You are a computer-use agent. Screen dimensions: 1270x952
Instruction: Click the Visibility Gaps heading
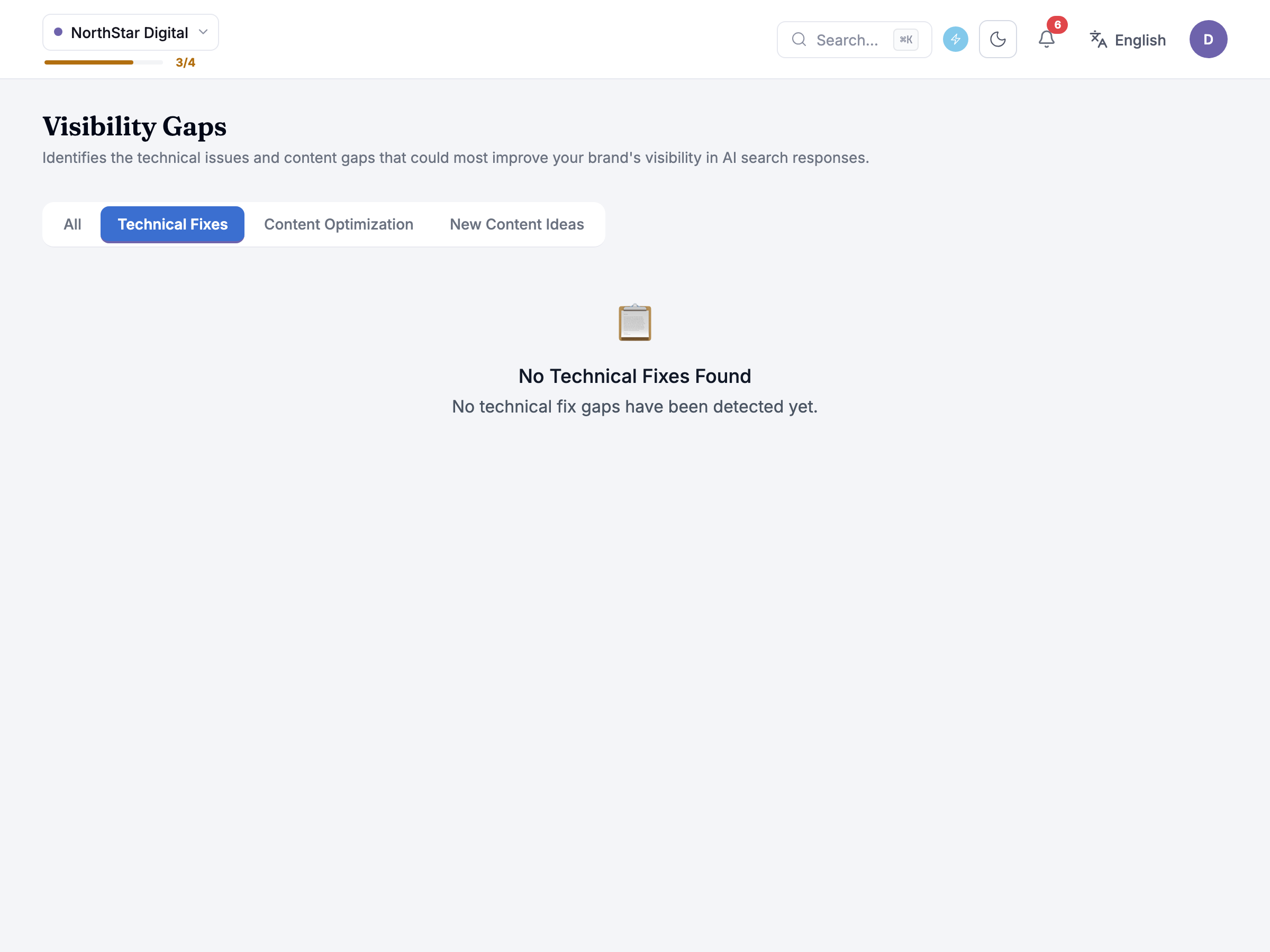pos(134,126)
